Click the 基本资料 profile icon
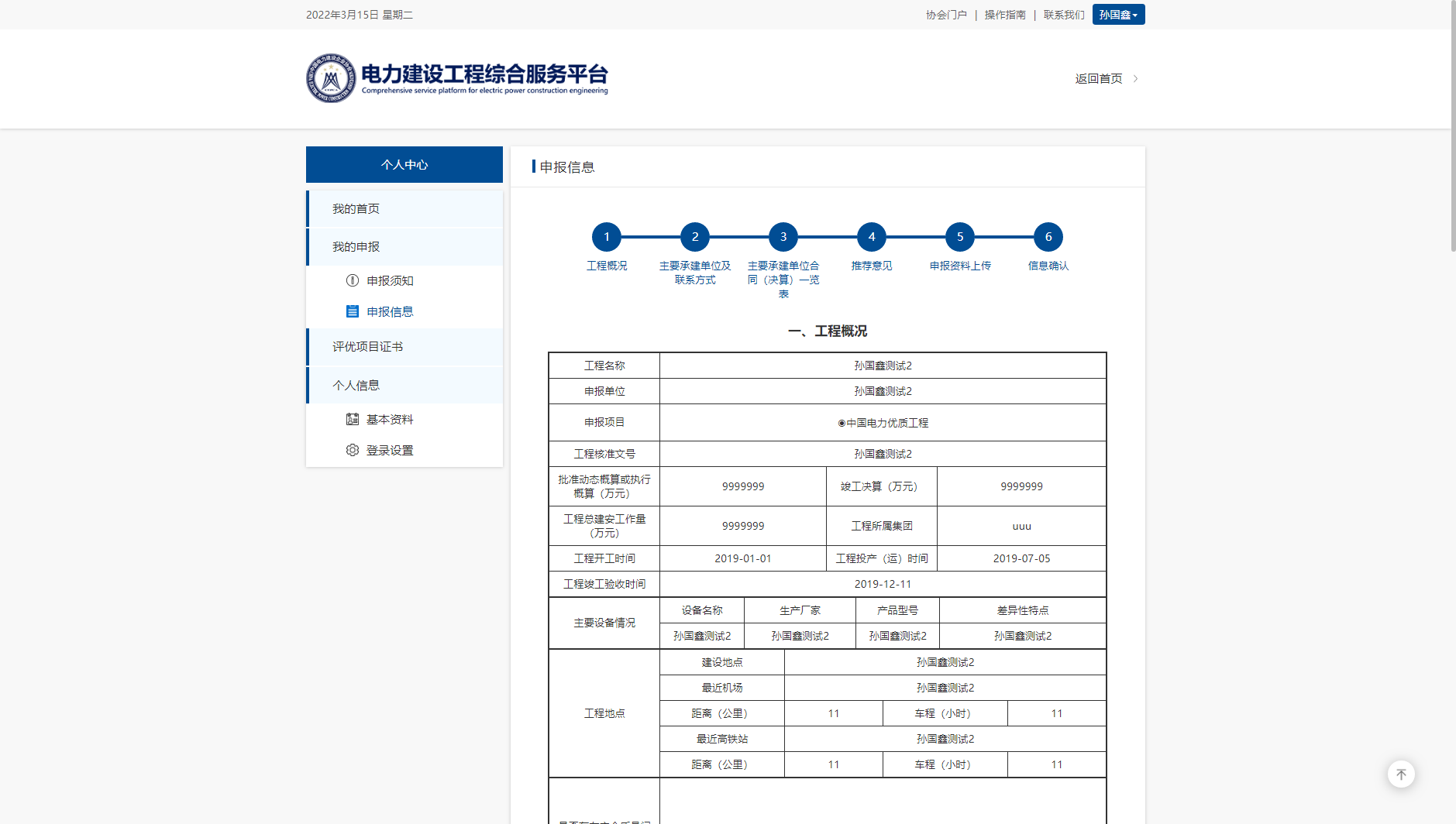 pos(353,419)
